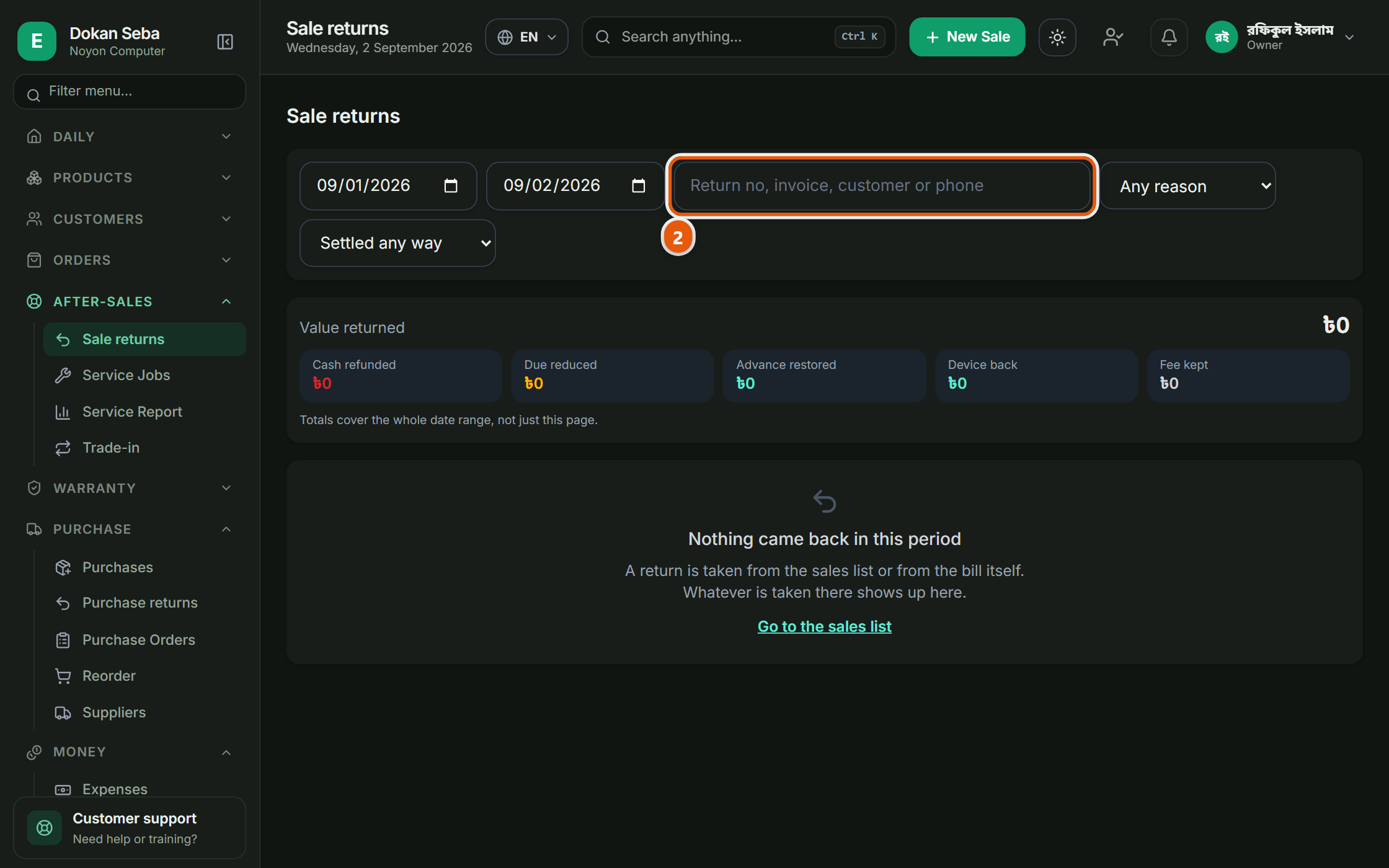Toggle the light theme sun icon
The width and height of the screenshot is (1389, 868).
1057,37
